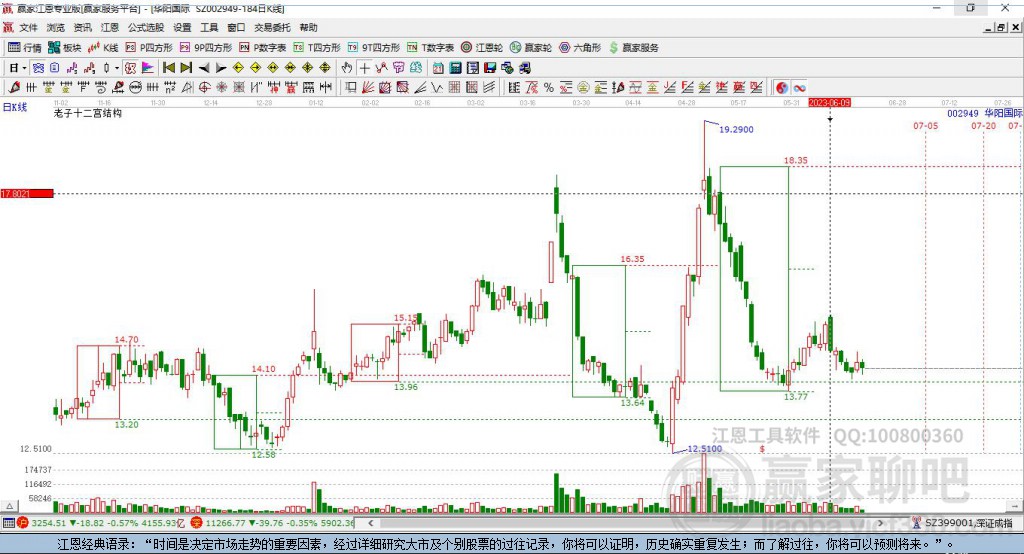Click the triangle ruler tool icon
Image resolution: width=1024 pixels, height=554 pixels.
(x=186, y=88)
